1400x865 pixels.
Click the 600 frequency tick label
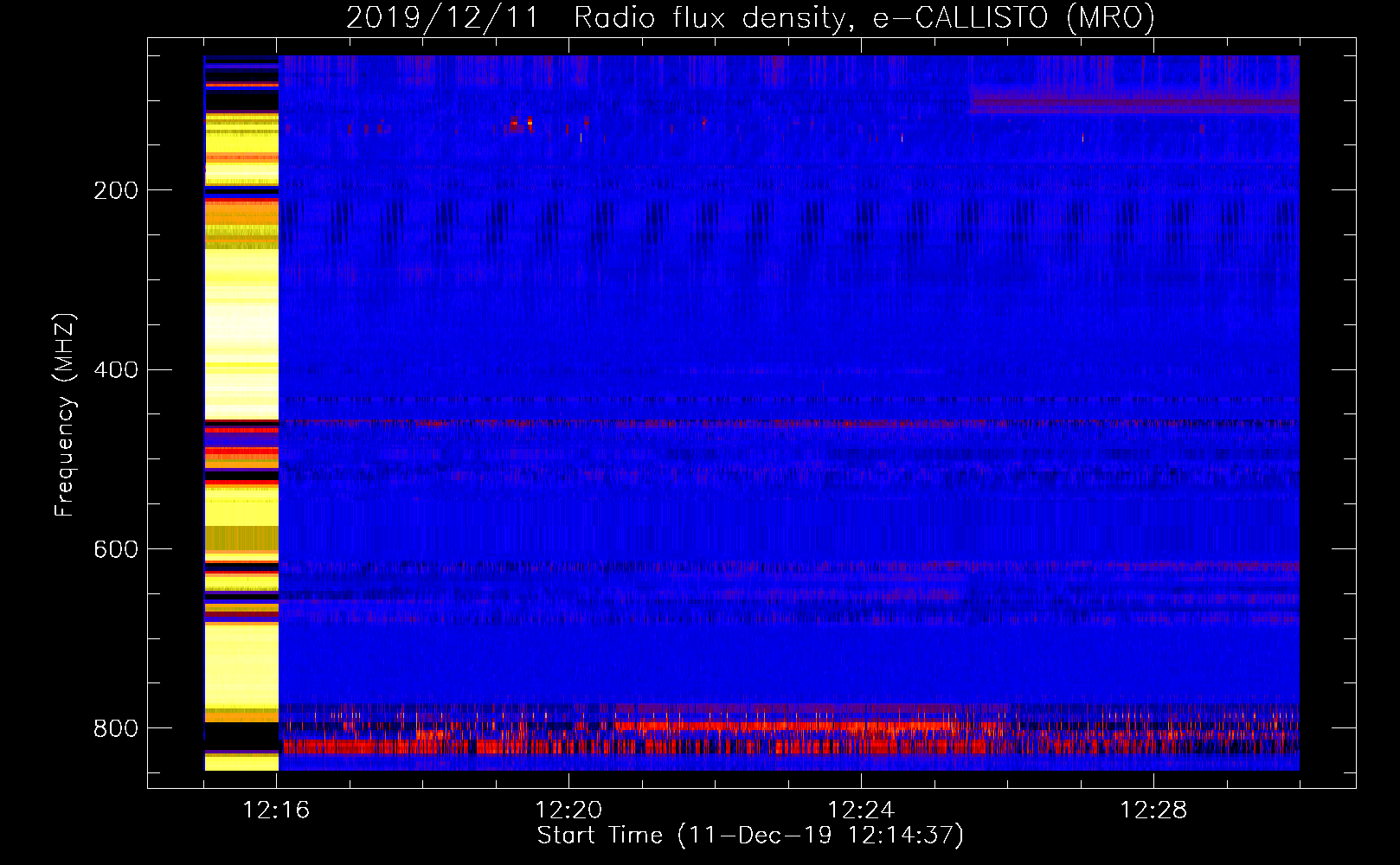click(x=116, y=550)
